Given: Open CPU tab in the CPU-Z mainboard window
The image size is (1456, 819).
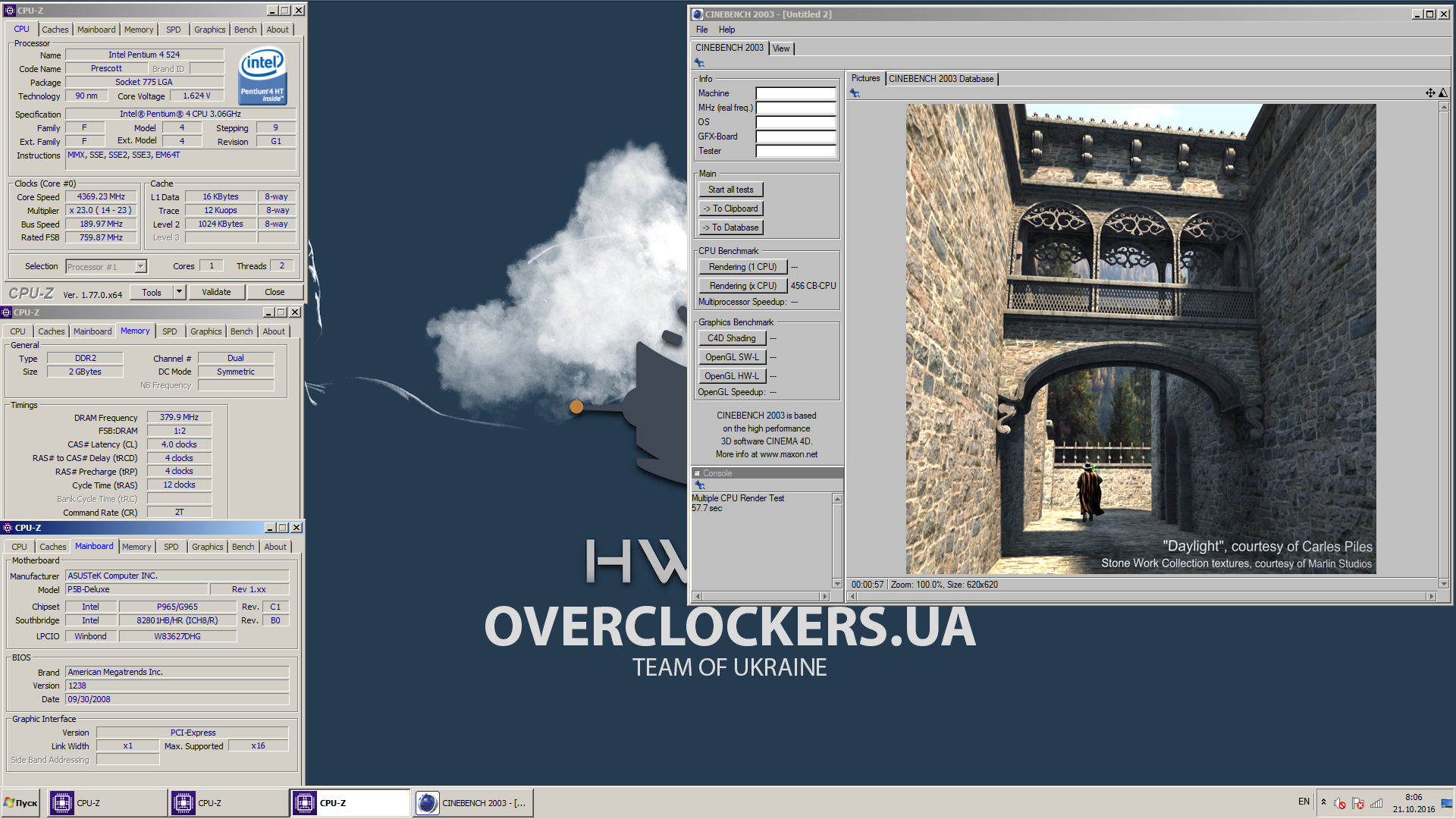Looking at the screenshot, I should (19, 547).
